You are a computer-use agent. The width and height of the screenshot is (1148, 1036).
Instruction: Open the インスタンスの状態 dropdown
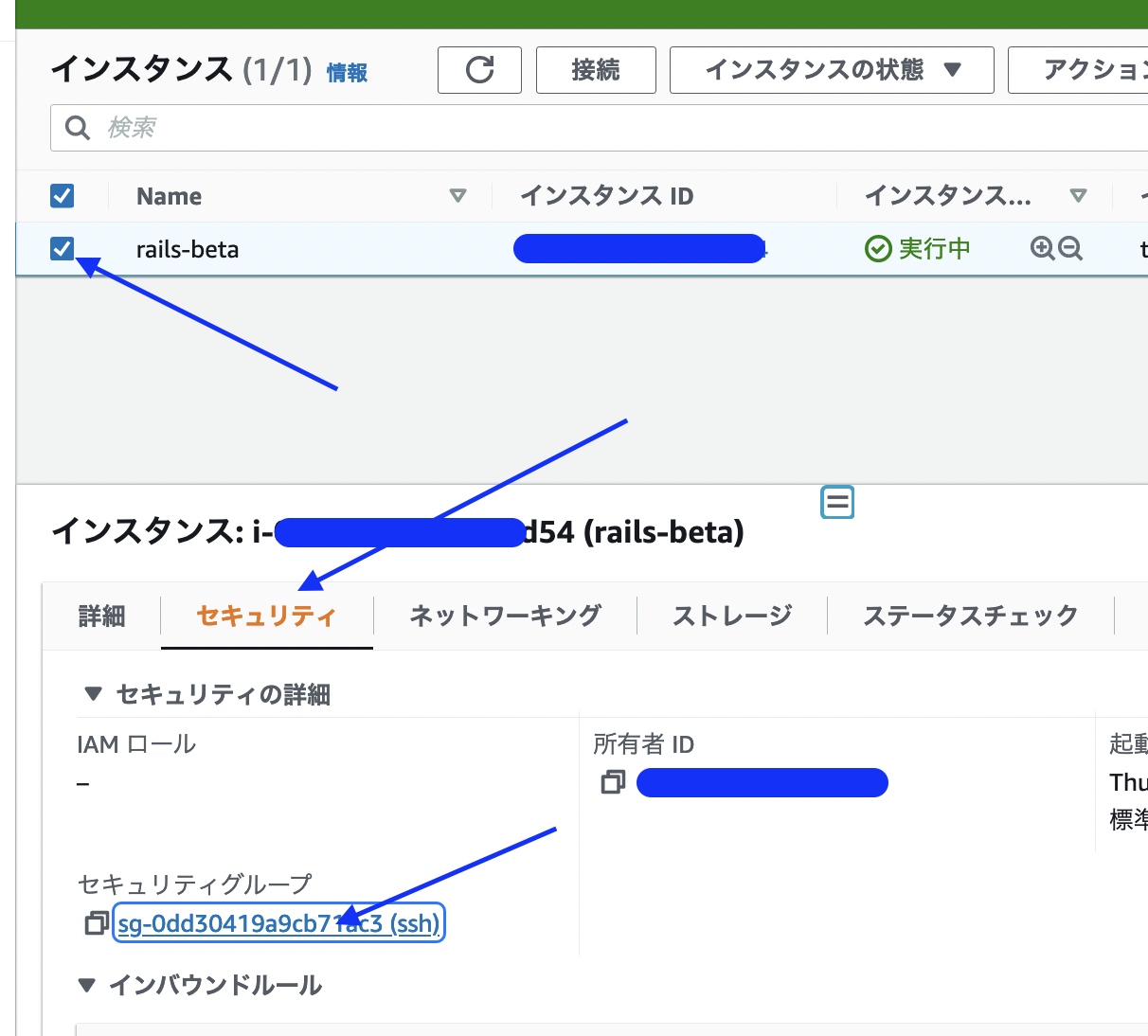(831, 69)
